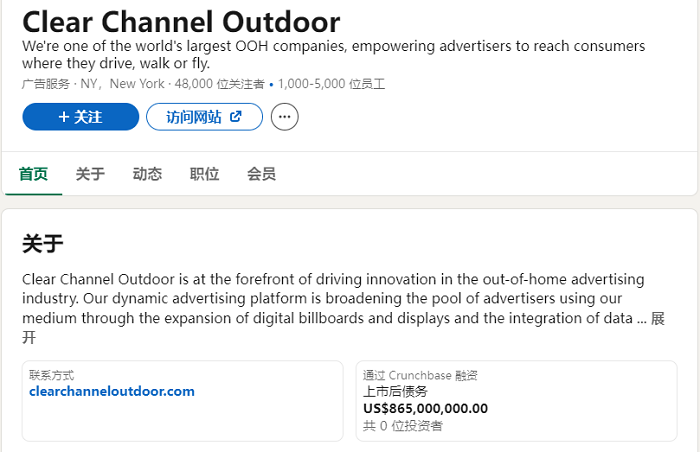
Task: Click the 48,000 位关注者 followers text
Action: pos(219,84)
